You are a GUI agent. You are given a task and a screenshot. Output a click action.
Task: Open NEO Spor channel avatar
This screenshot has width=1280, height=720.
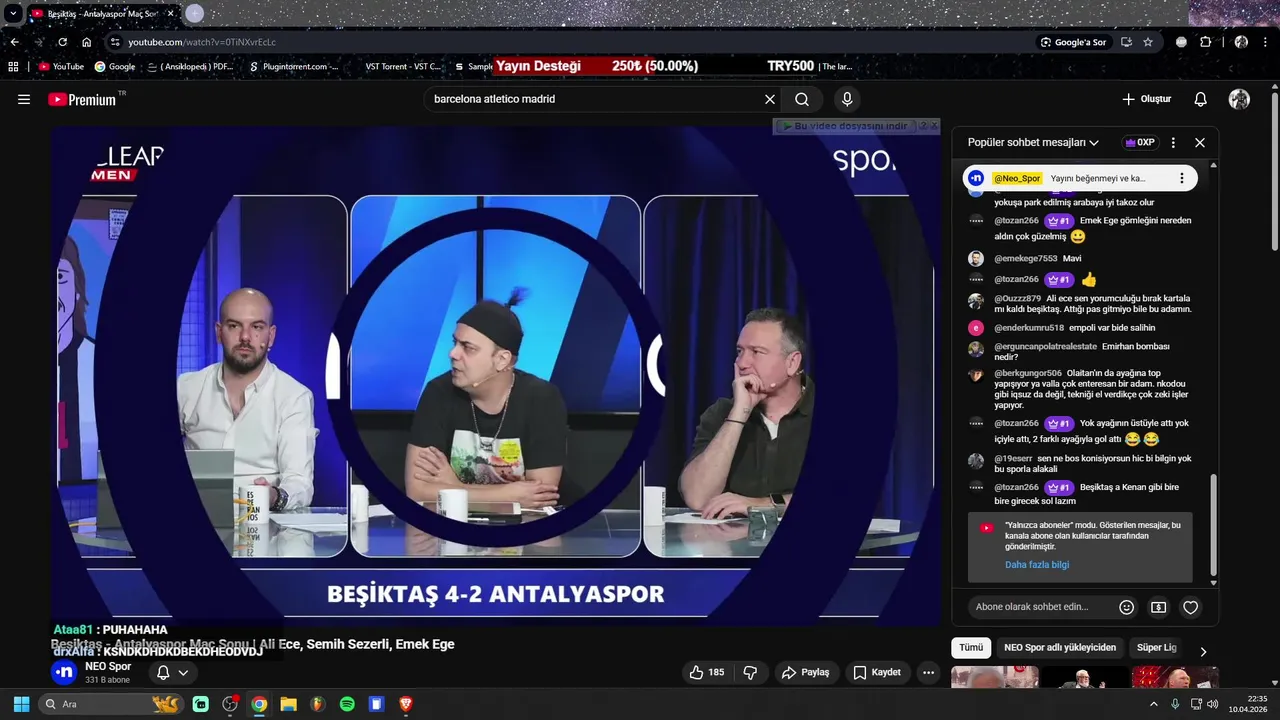[x=64, y=672]
